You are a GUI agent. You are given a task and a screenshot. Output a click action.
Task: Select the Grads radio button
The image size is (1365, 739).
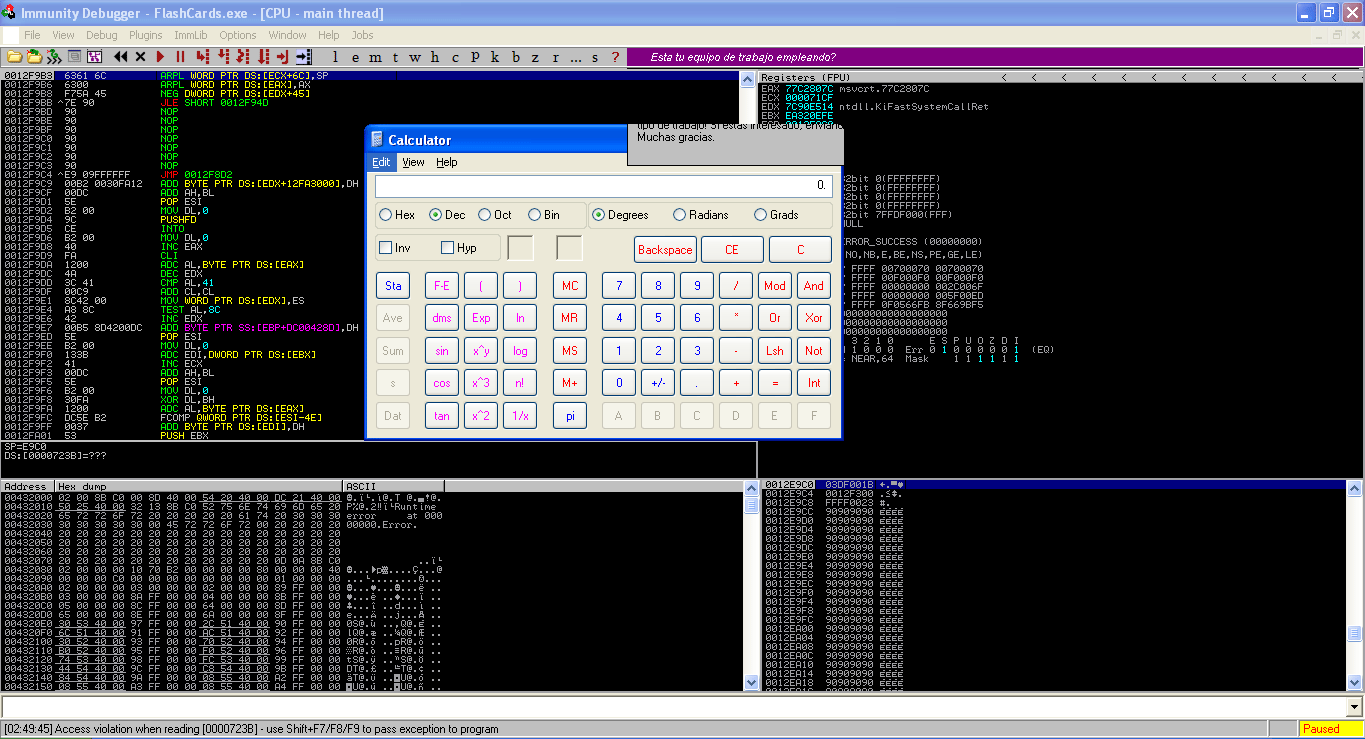tap(776, 215)
